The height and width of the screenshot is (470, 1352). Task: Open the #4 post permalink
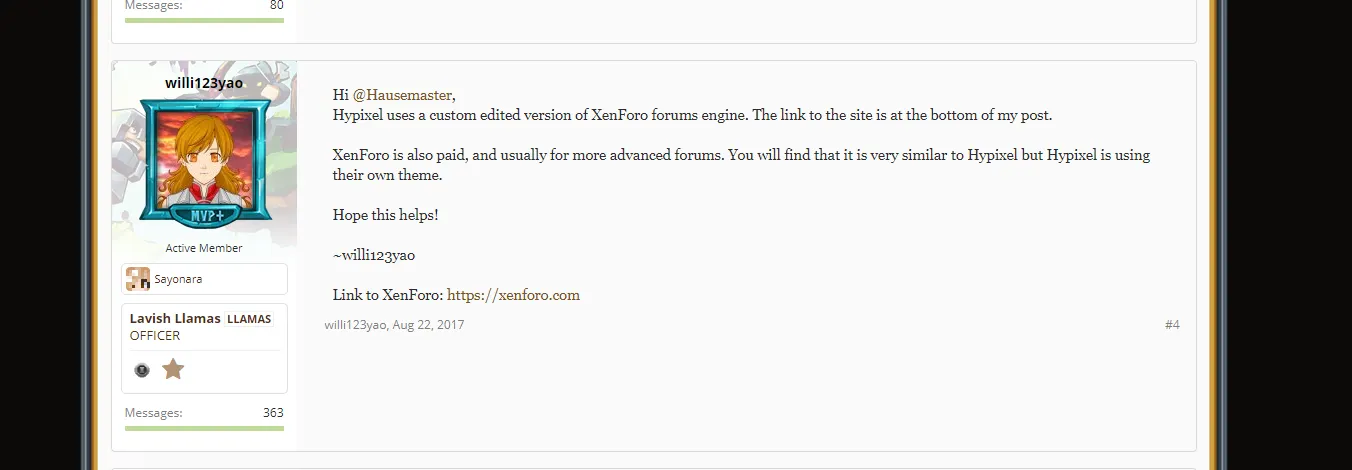coord(1172,325)
